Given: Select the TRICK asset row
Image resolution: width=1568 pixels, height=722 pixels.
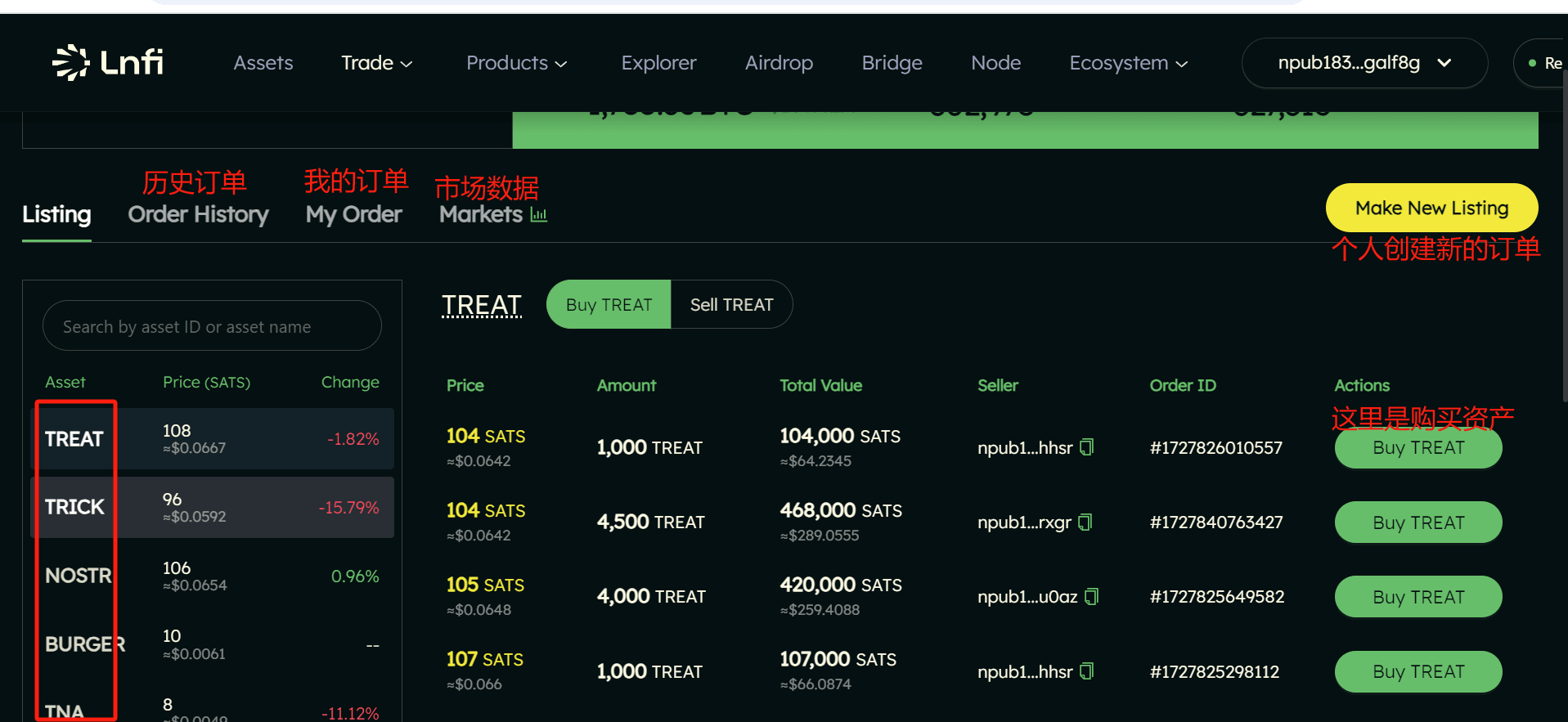Looking at the screenshot, I should [x=212, y=507].
